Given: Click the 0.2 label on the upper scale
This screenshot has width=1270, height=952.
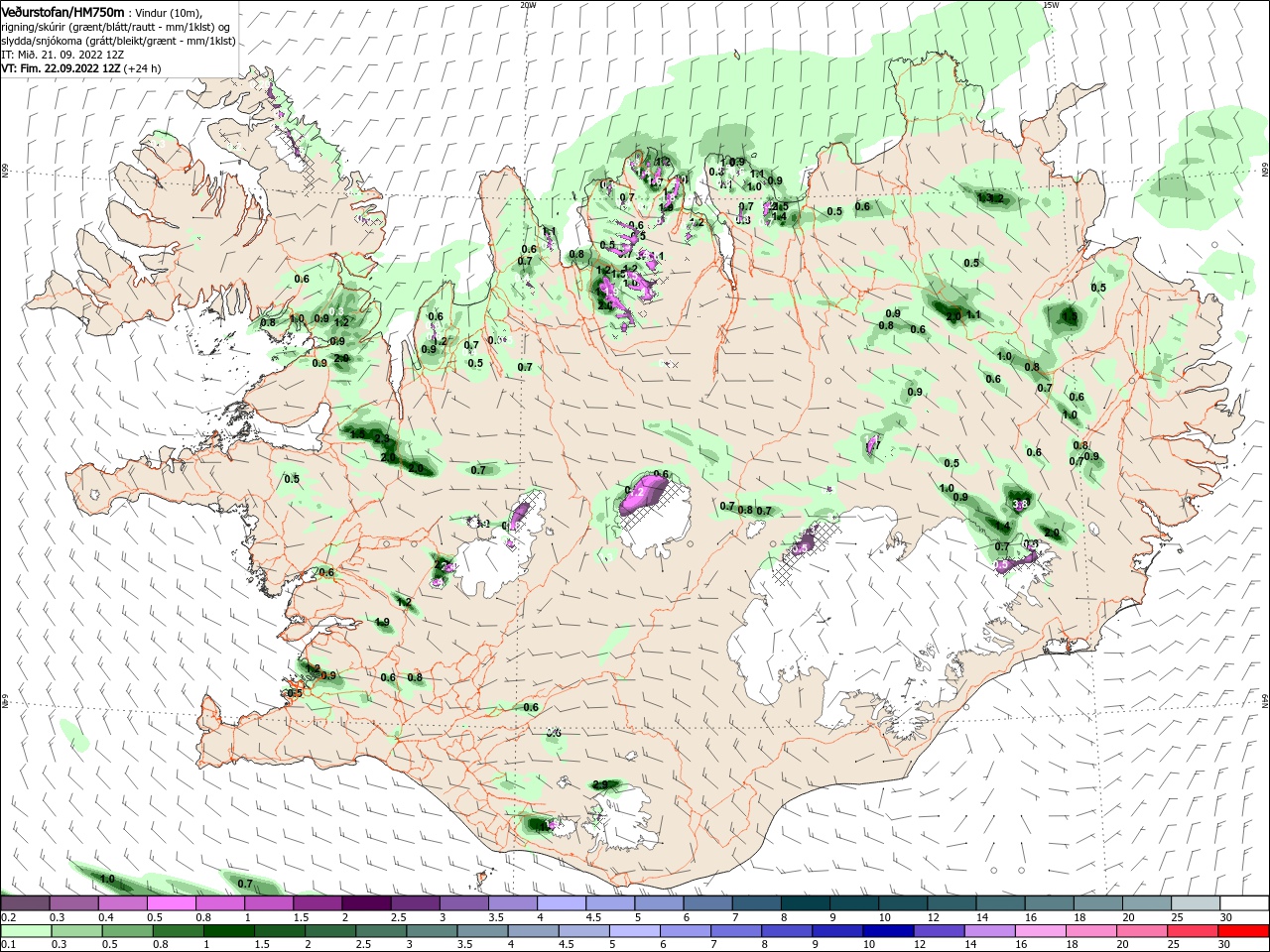Looking at the screenshot, I should tap(8, 917).
